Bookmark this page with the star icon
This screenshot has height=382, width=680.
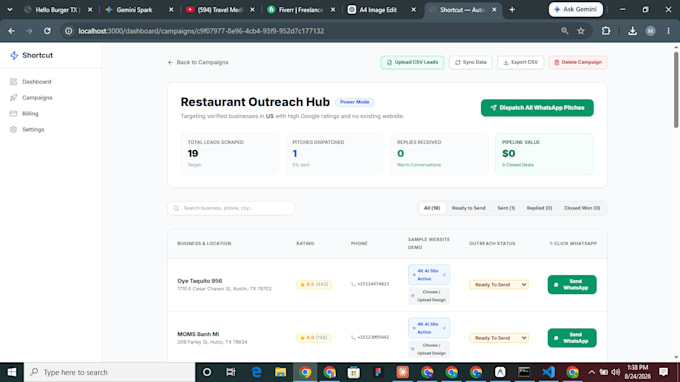point(581,31)
